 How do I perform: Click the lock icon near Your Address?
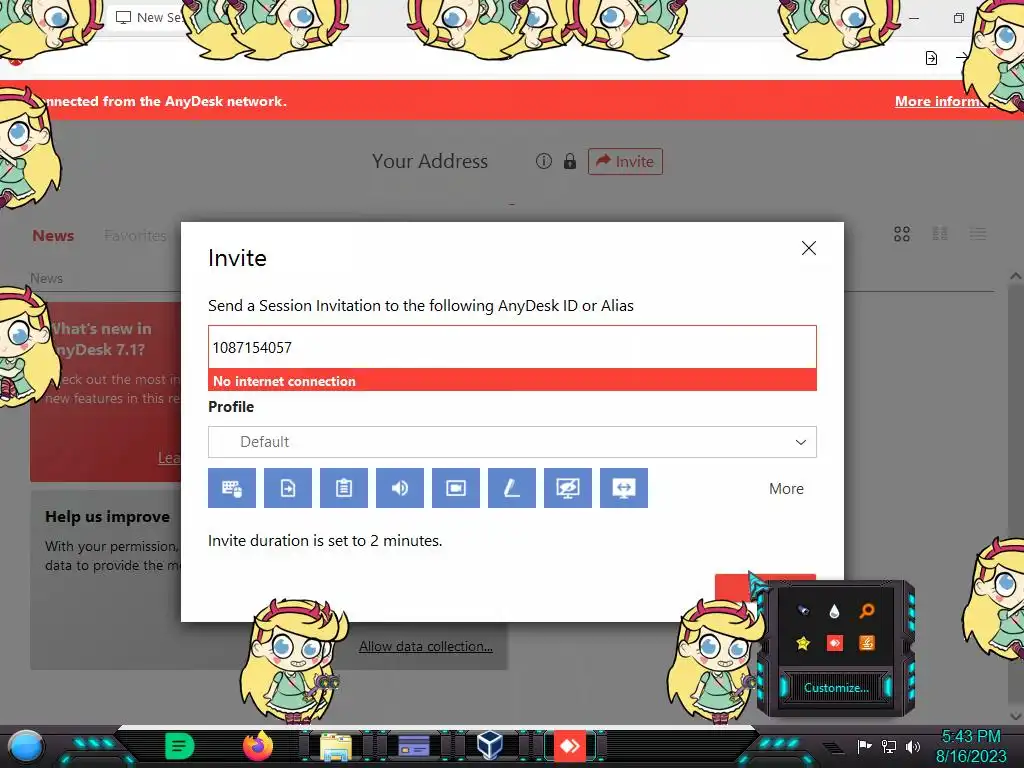pyautogui.click(x=569, y=161)
